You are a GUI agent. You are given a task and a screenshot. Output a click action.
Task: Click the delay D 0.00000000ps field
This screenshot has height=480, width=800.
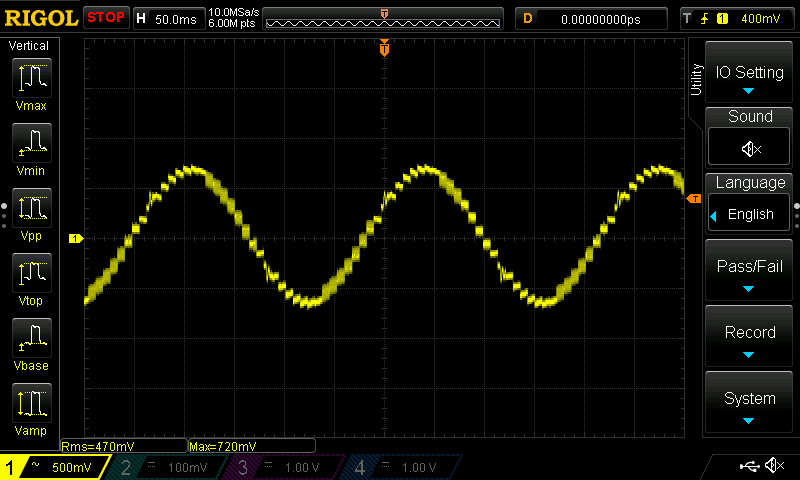(x=591, y=19)
